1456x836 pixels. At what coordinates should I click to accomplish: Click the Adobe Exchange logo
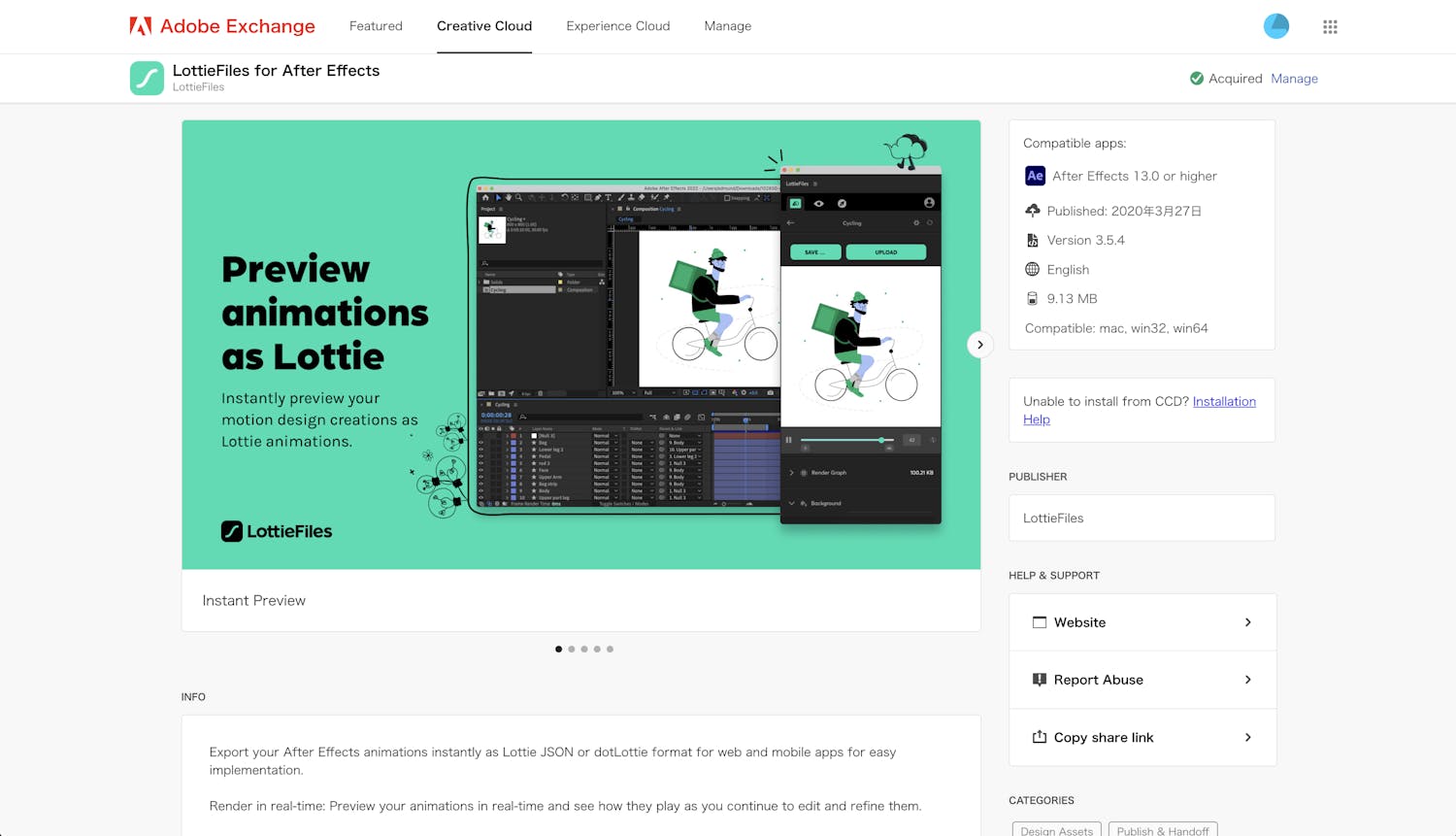coord(222,26)
